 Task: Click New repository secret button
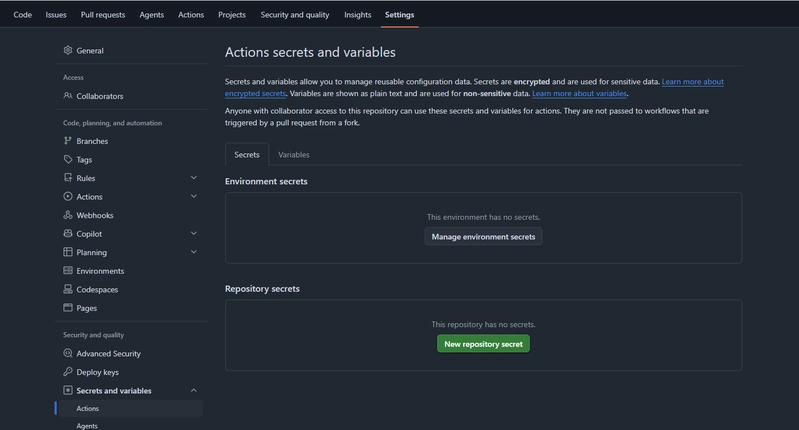(484, 344)
